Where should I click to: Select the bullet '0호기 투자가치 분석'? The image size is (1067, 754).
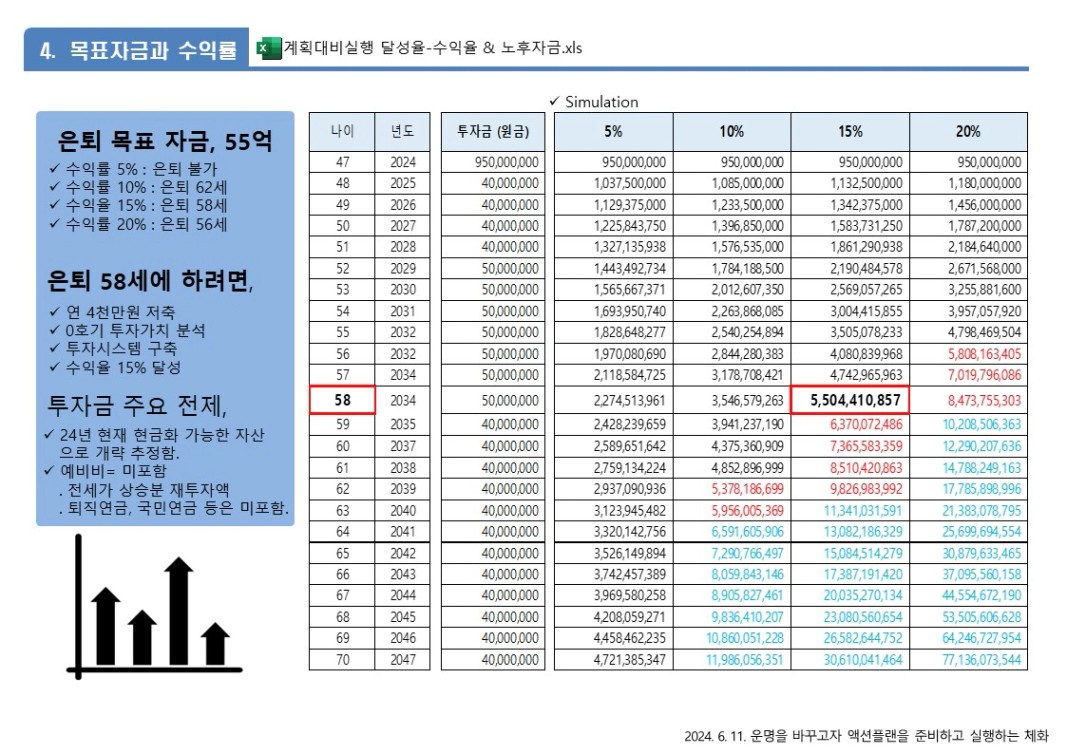(135, 331)
